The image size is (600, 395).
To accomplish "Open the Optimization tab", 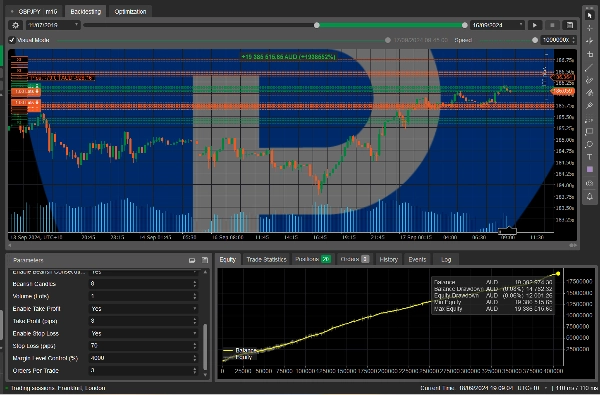I will [130, 11].
